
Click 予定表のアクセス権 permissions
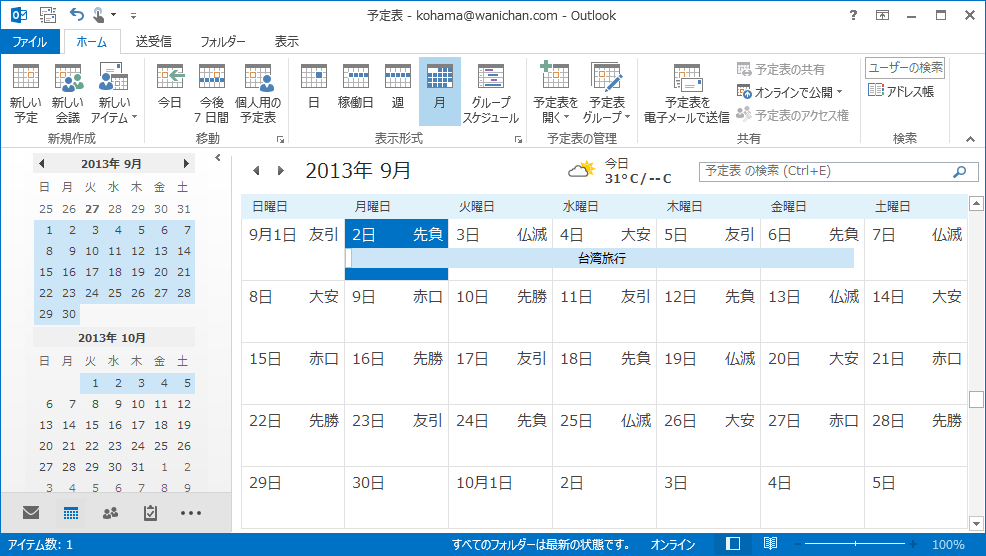pos(793,115)
